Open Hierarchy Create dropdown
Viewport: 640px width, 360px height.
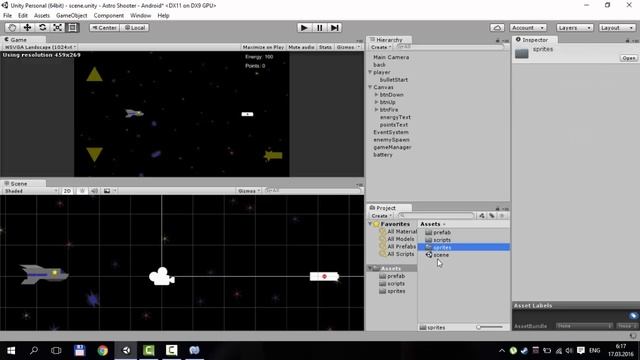(381, 47)
